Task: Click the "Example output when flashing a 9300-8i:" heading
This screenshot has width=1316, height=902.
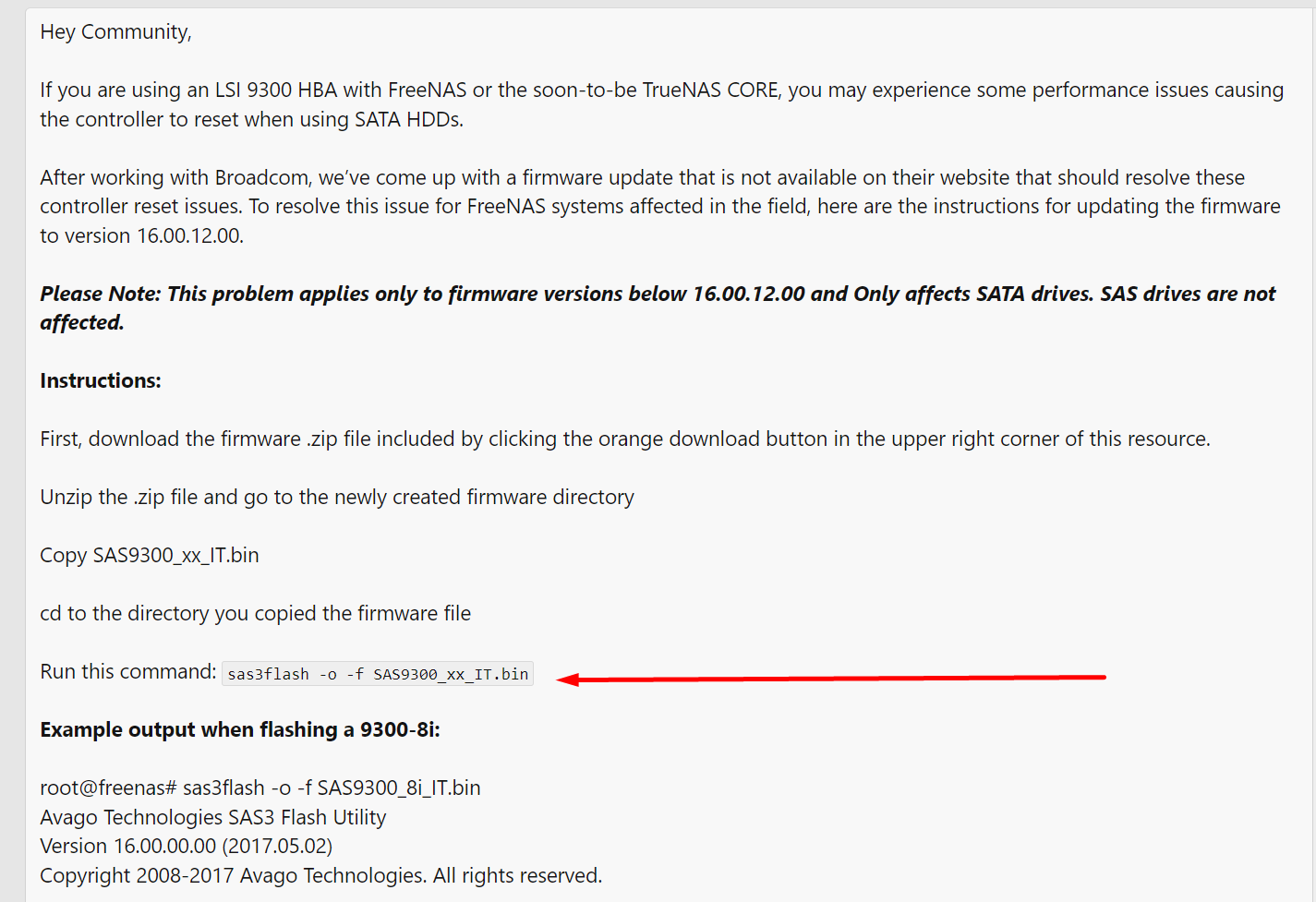Action: 240,729
